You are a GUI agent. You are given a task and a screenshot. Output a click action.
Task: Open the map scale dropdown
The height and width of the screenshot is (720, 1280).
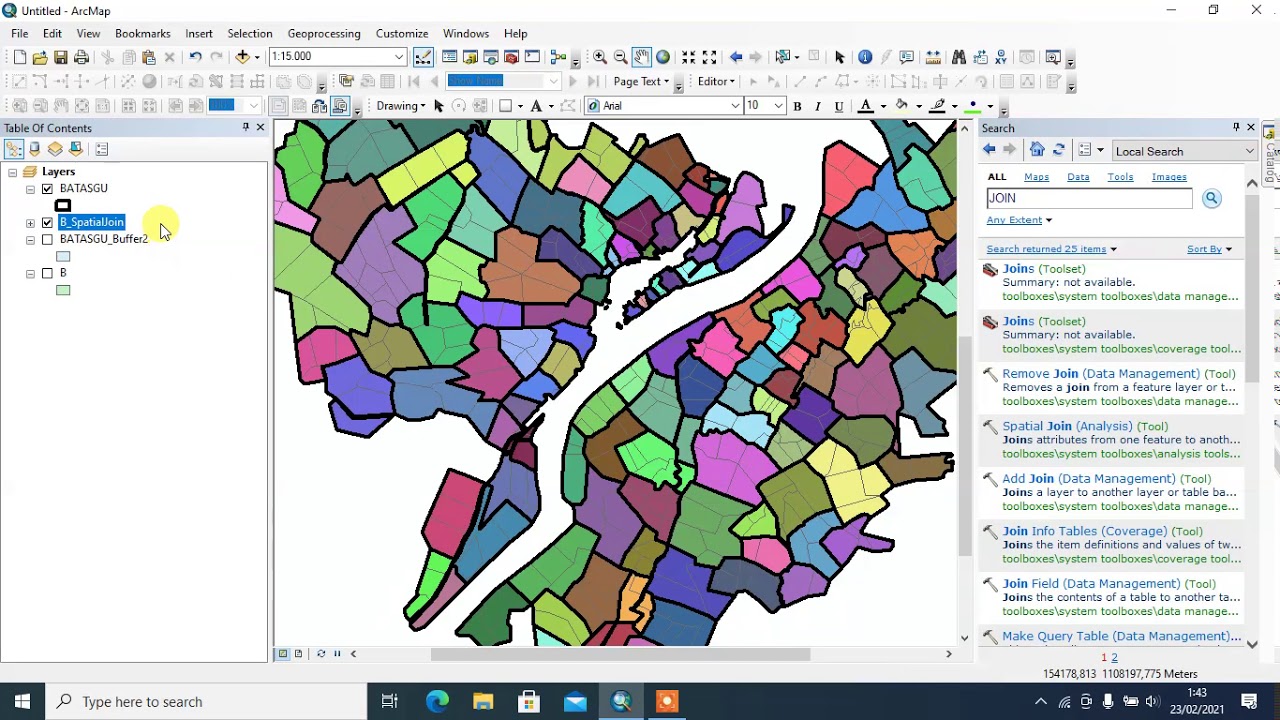pos(399,57)
